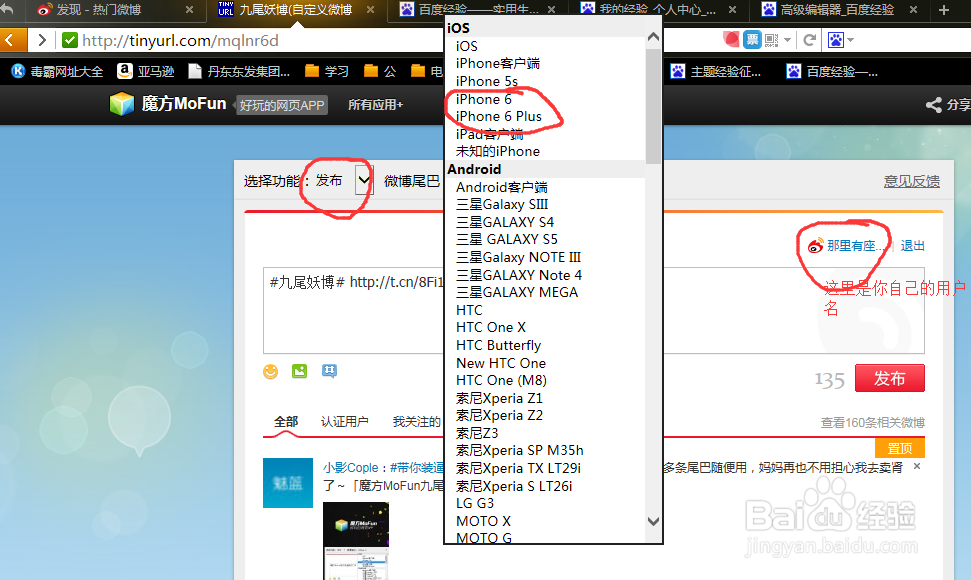
Task: Switch to 我的经验 个人中心 tab
Action: pyautogui.click(x=658, y=9)
